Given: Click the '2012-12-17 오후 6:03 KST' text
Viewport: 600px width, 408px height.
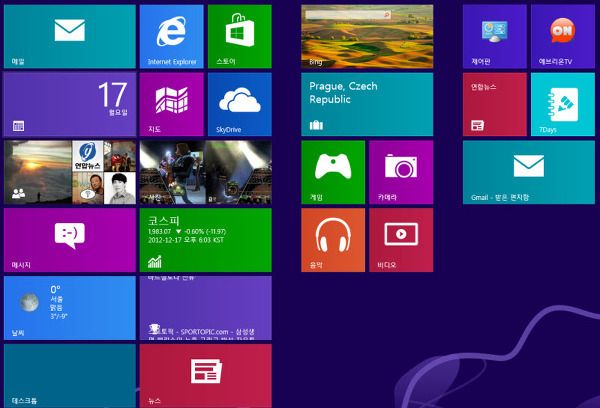Looking at the screenshot, I should pyautogui.click(x=186, y=240).
